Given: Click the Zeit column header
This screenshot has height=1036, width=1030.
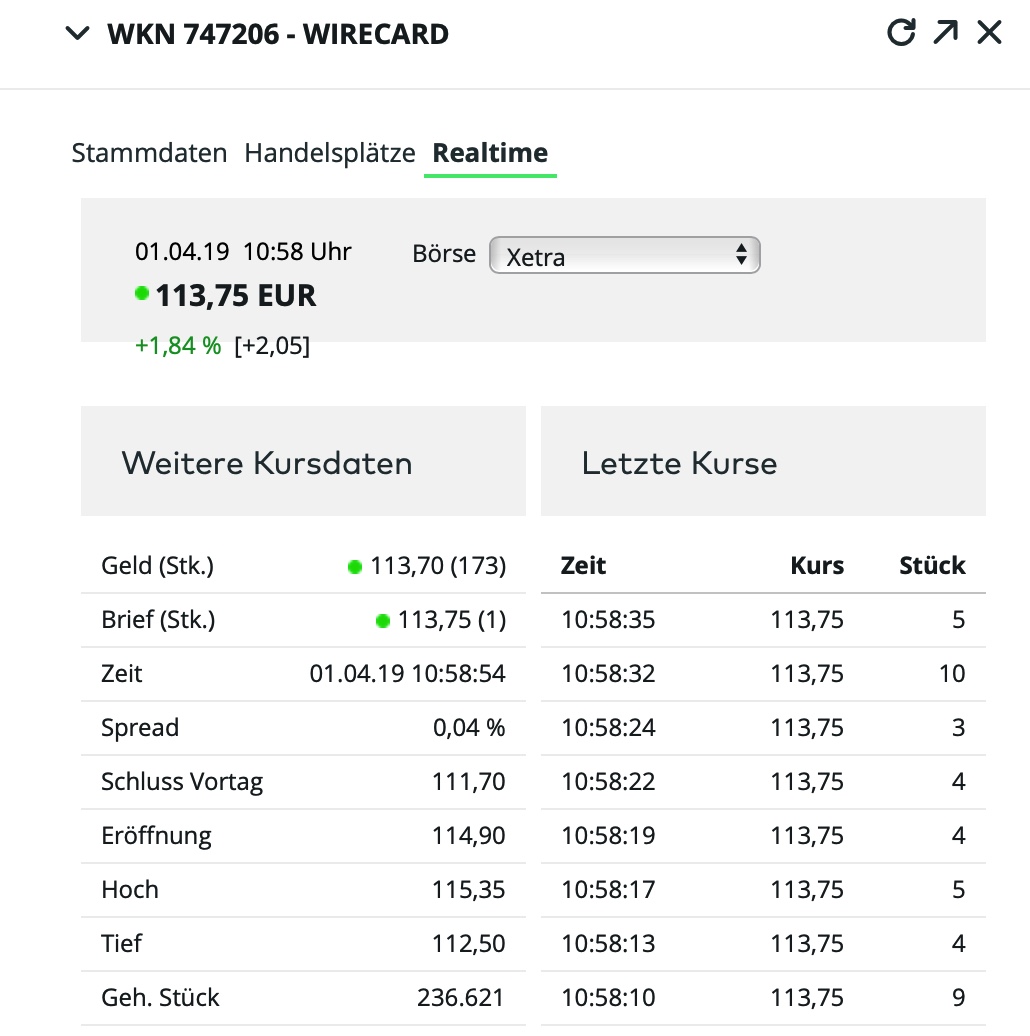Looking at the screenshot, I should (583, 565).
